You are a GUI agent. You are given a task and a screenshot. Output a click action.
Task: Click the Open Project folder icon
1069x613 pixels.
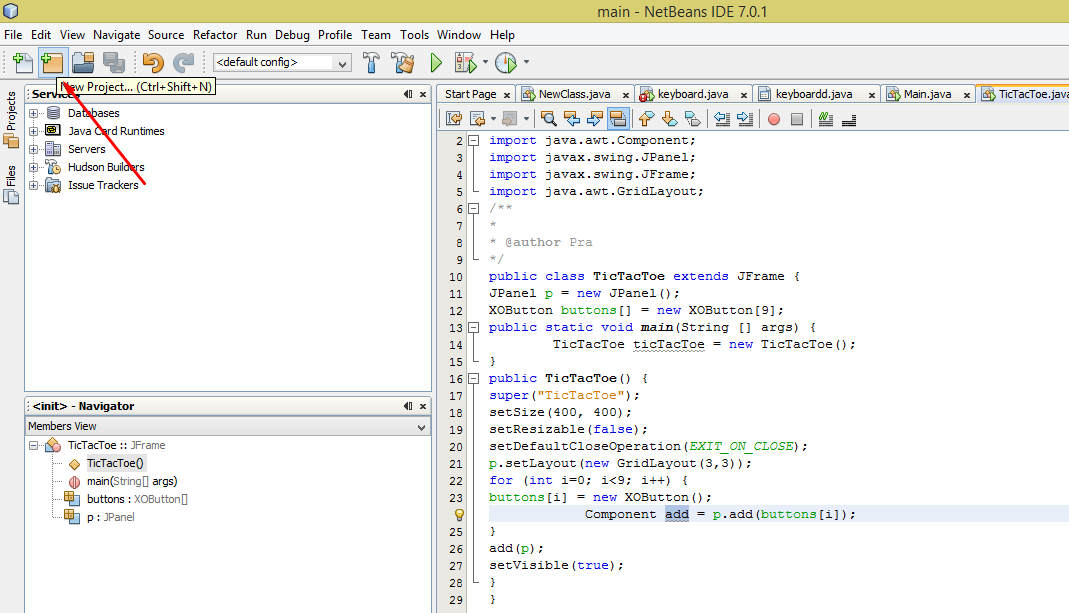[x=83, y=62]
